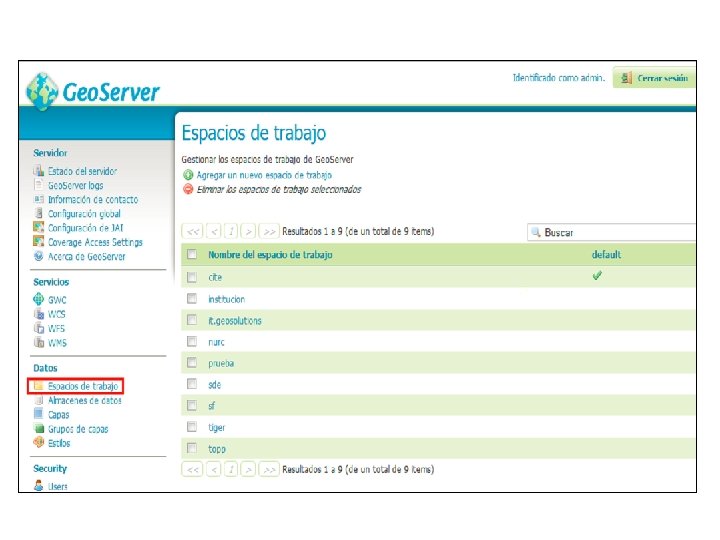Click the Almacenes de datos icon
The image size is (720, 540).
(x=39, y=400)
